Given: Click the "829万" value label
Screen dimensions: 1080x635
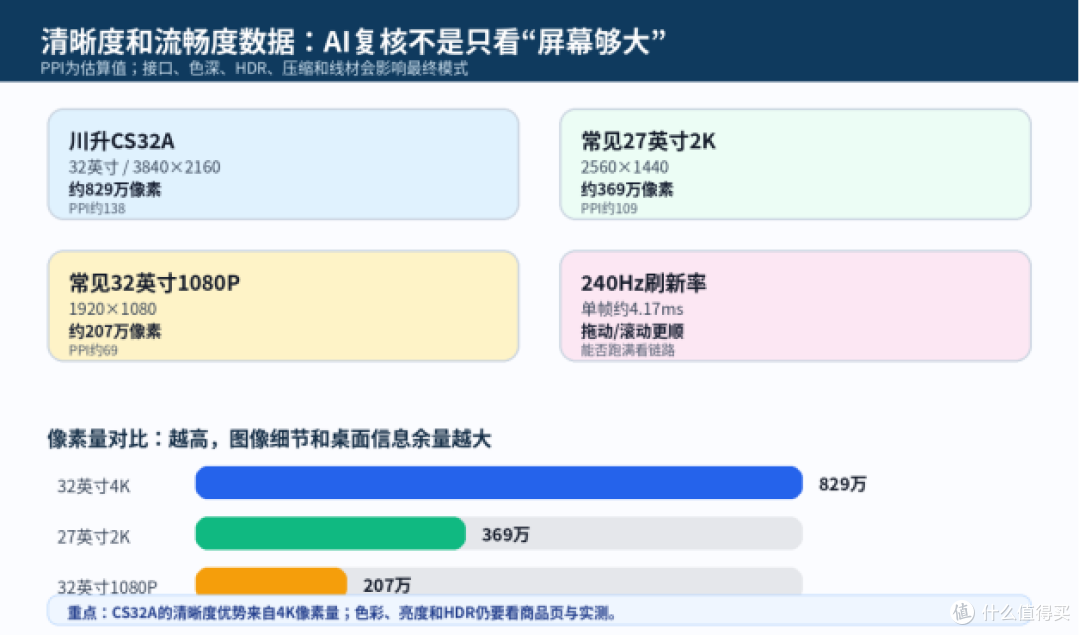Looking at the screenshot, I should point(842,484).
